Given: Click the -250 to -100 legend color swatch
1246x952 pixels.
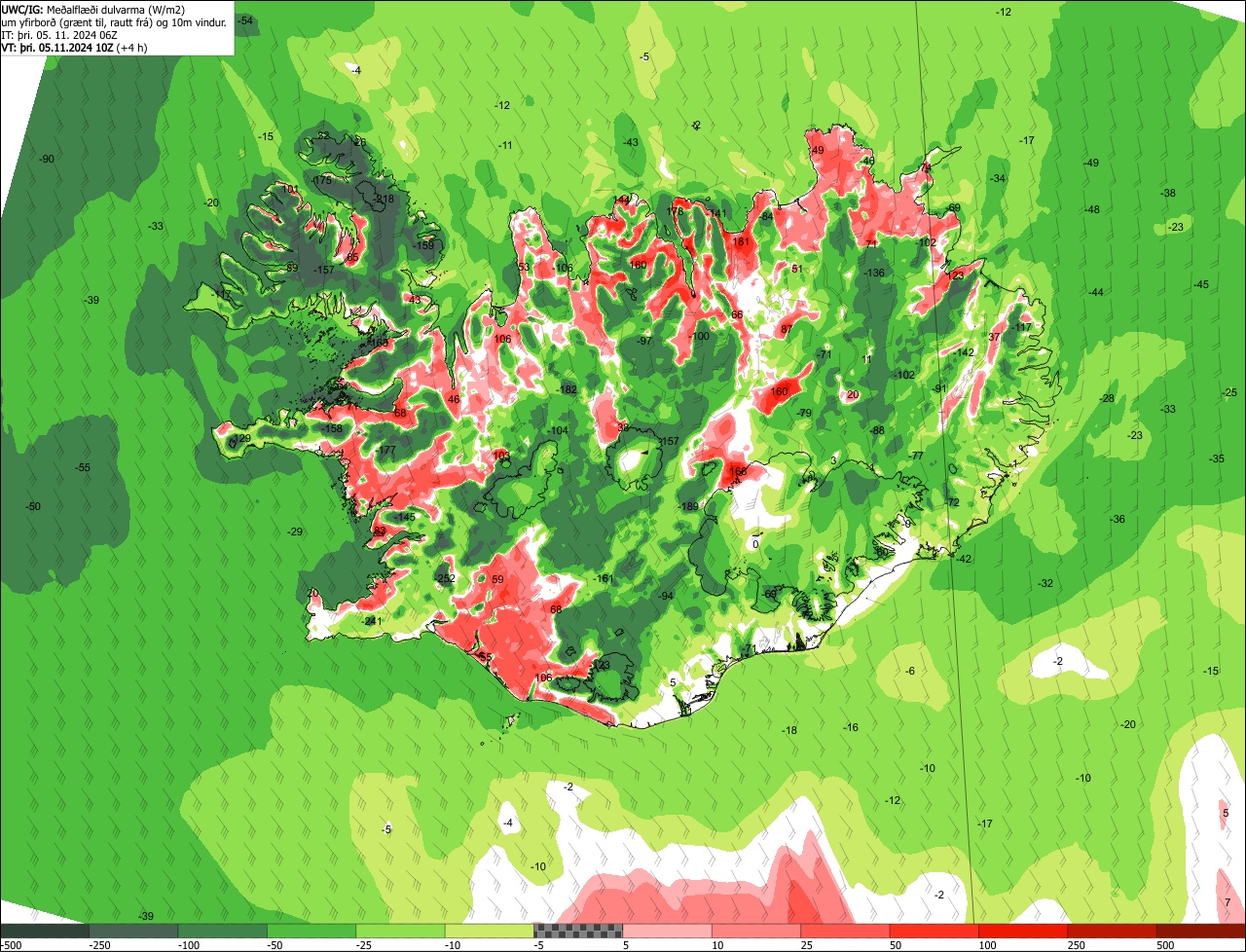Looking at the screenshot, I should click(x=133, y=931).
